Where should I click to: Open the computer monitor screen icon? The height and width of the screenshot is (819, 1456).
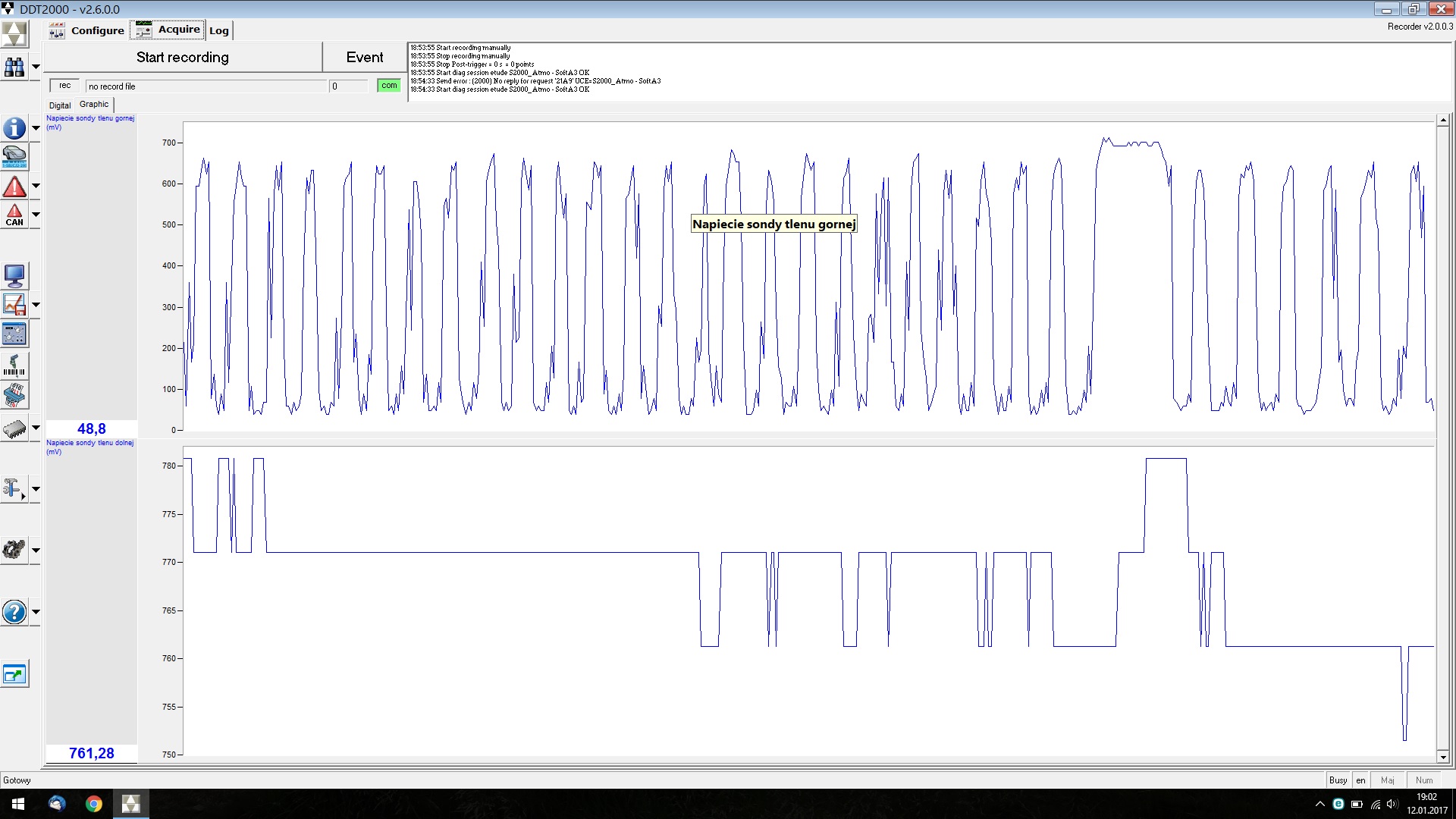tap(14, 275)
